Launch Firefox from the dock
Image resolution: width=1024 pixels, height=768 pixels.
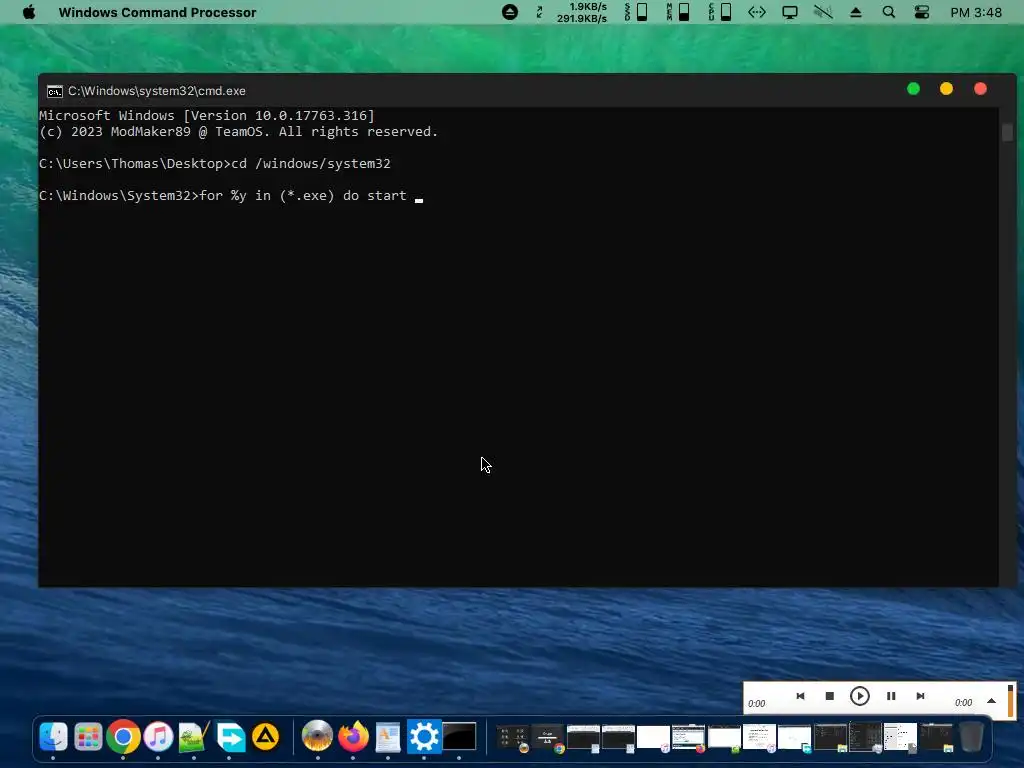click(353, 737)
